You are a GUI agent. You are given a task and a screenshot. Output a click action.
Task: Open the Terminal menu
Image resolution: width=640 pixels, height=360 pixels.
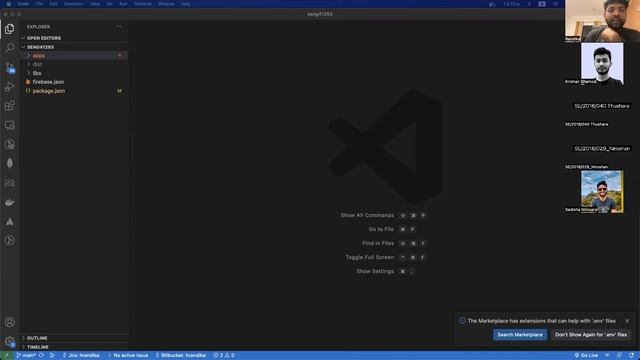(x=143, y=4)
